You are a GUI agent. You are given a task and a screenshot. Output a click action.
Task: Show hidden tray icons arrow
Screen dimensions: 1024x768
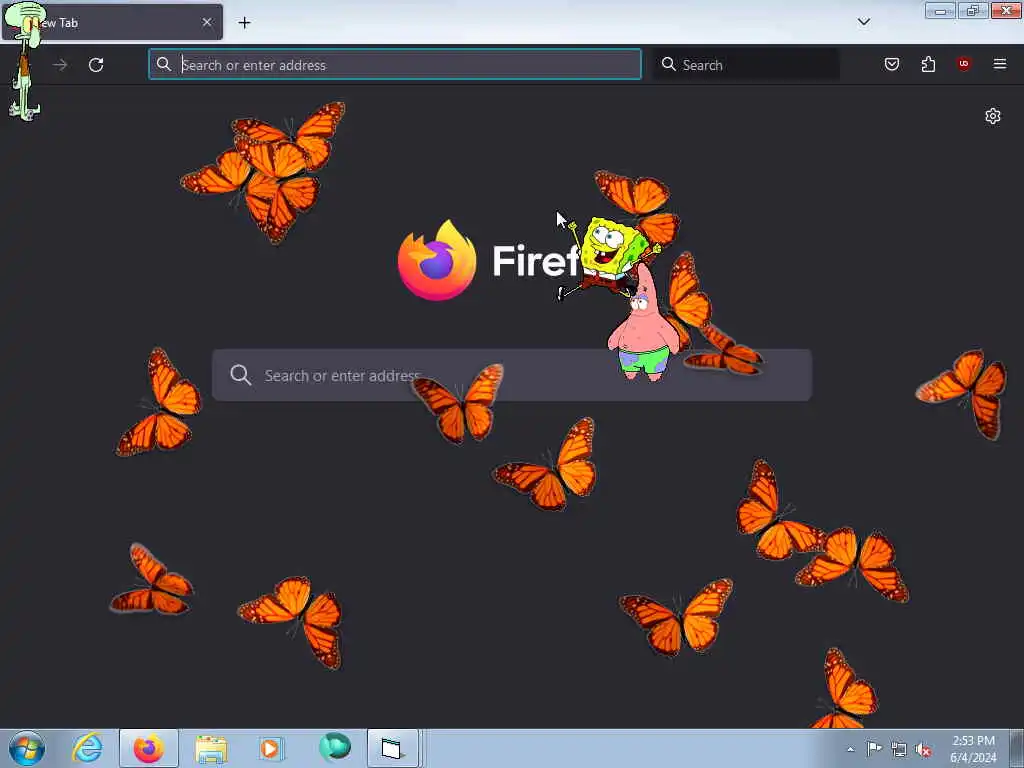click(x=850, y=749)
